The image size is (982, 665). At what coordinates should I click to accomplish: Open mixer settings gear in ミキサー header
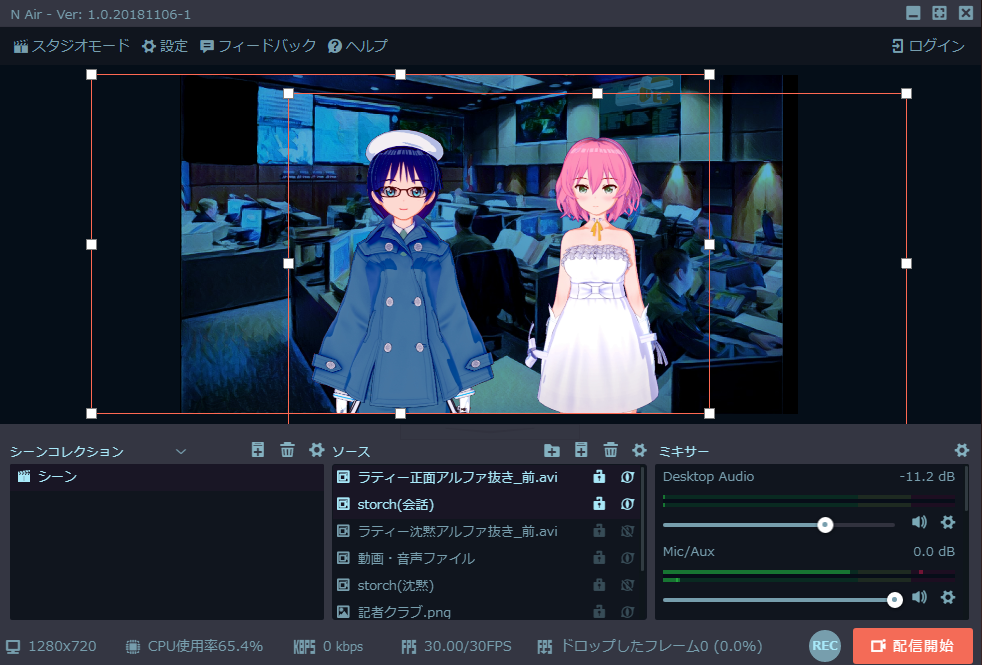point(961,451)
